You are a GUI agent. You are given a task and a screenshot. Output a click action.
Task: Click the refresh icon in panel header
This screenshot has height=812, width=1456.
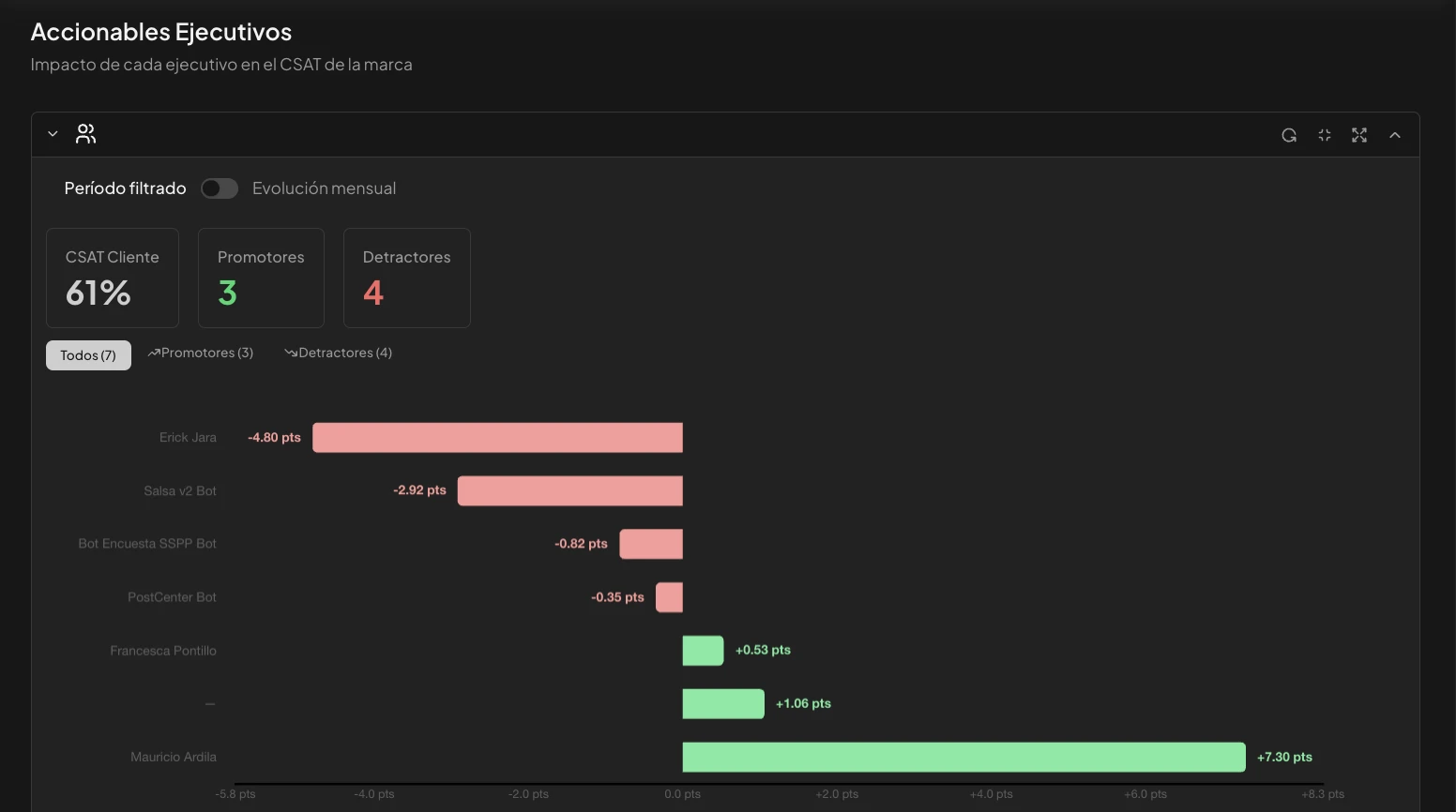[1289, 135]
